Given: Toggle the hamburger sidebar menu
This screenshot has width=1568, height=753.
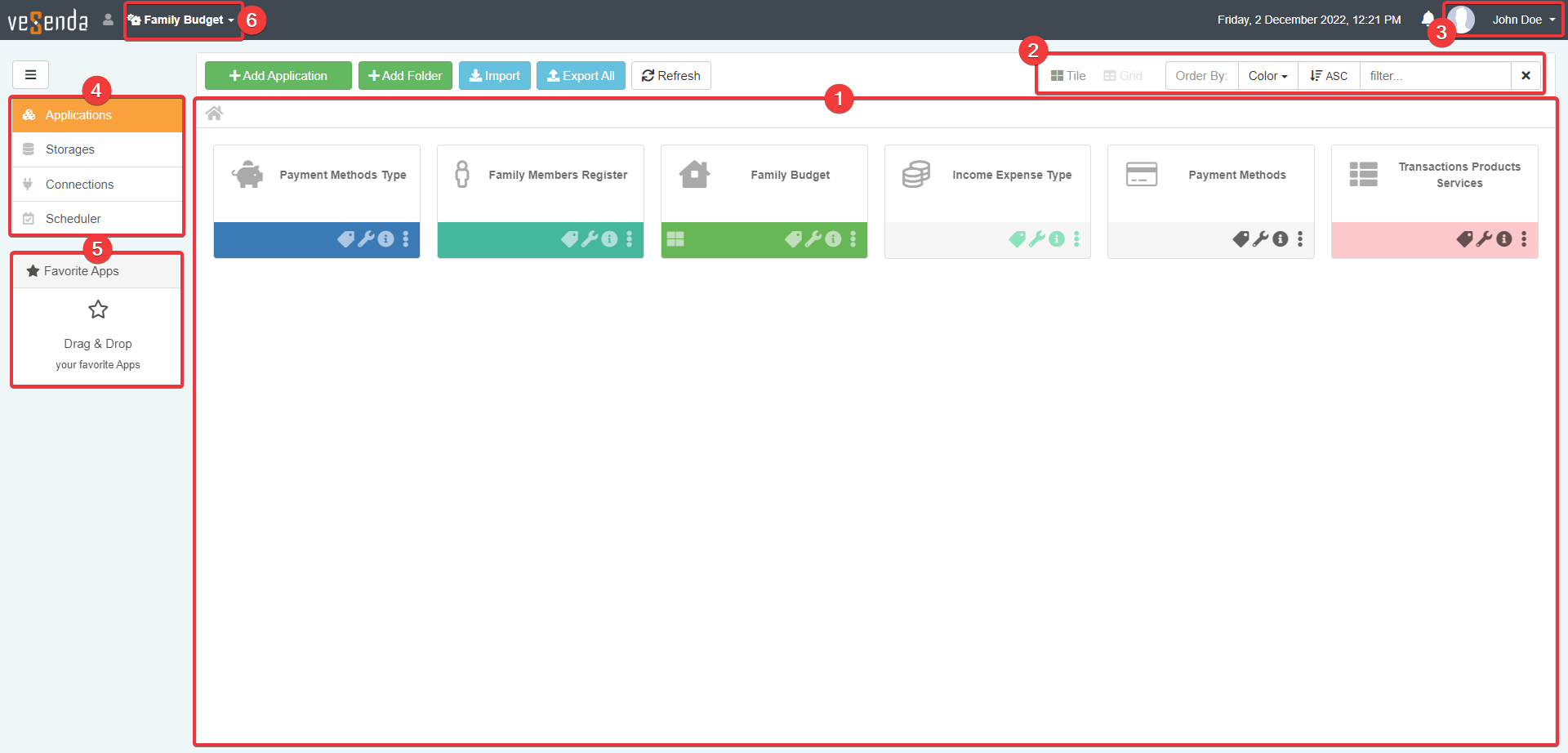Looking at the screenshot, I should (x=30, y=75).
